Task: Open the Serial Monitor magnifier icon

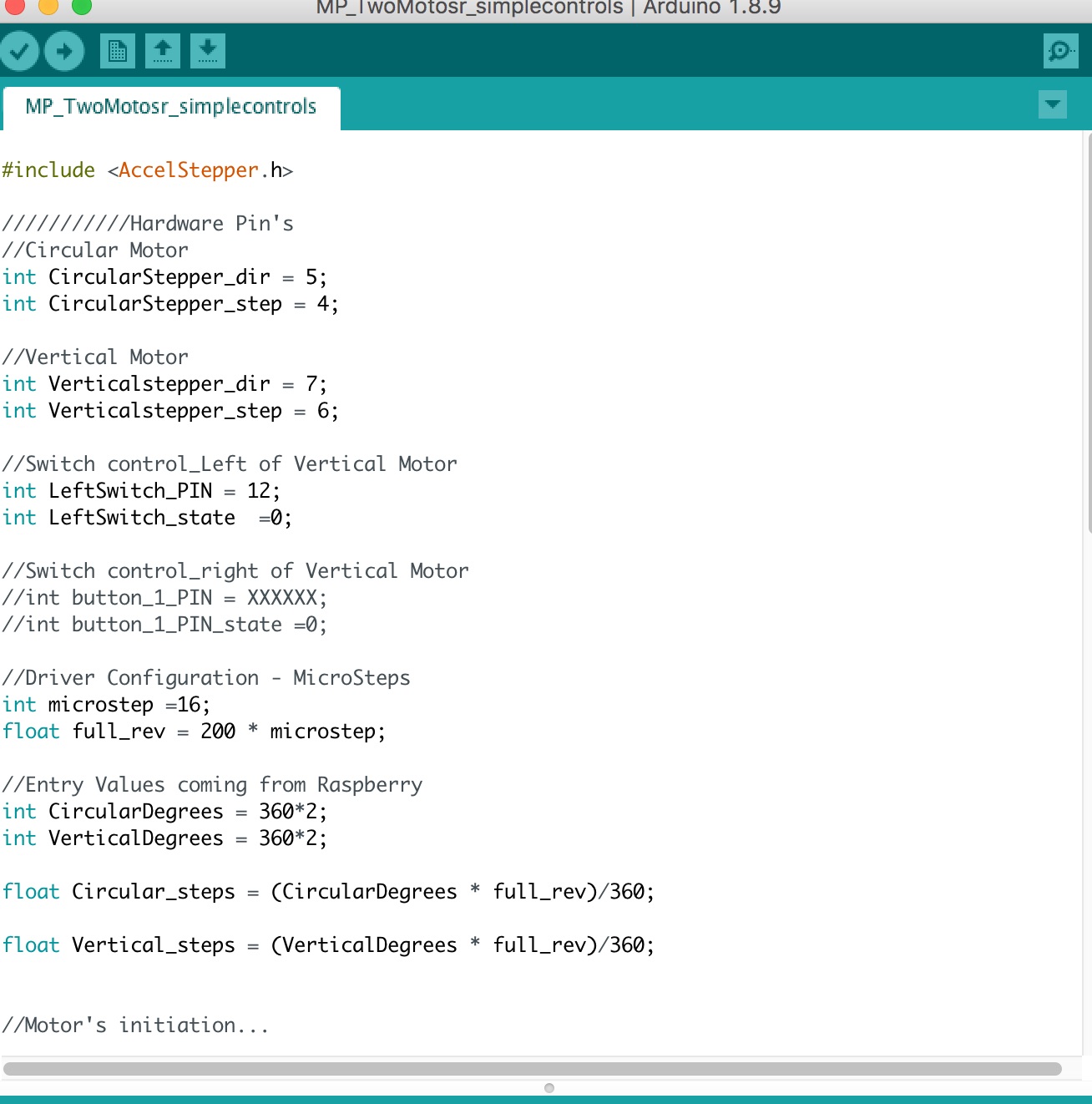Action: 1061,51
